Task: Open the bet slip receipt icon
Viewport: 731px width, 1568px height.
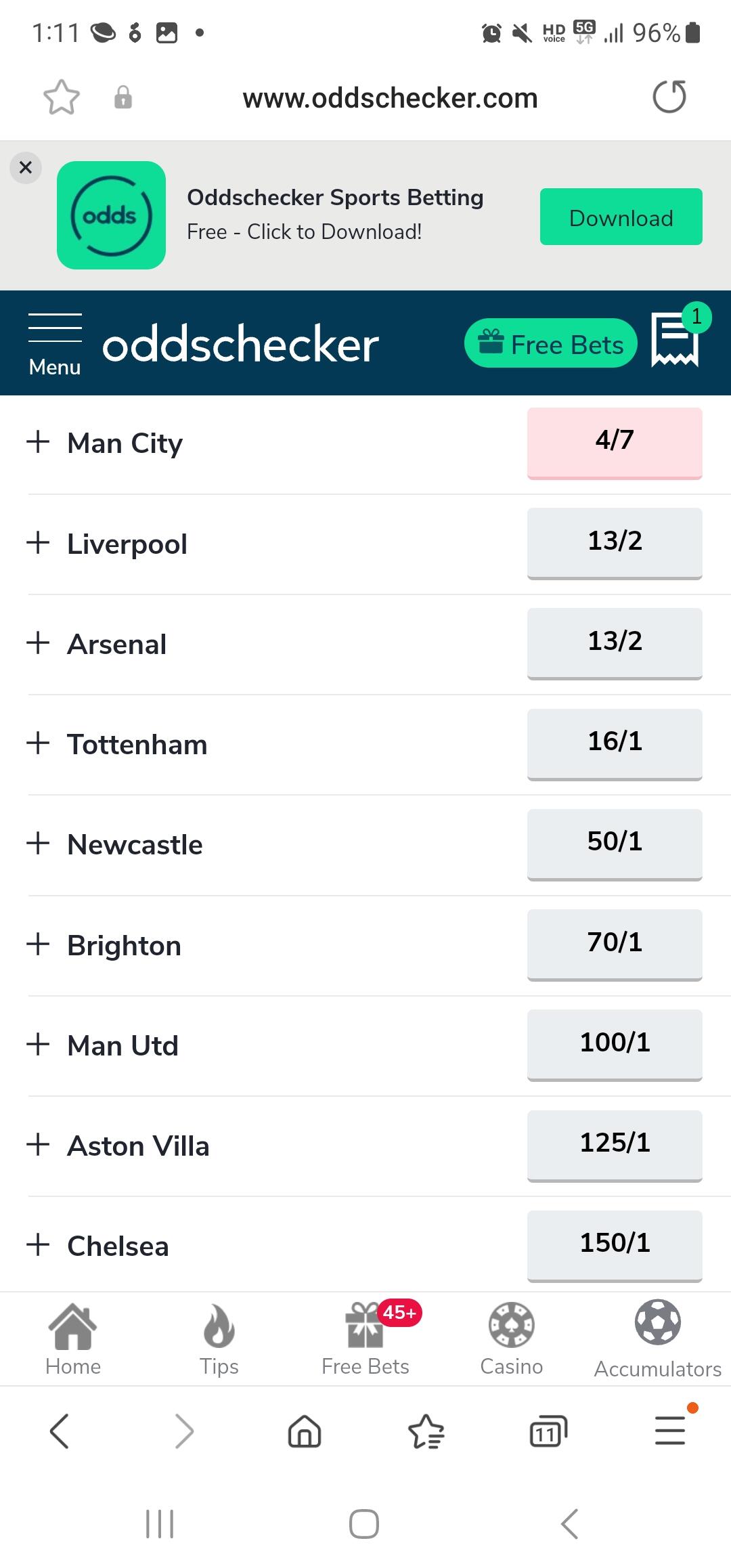Action: 674,341
